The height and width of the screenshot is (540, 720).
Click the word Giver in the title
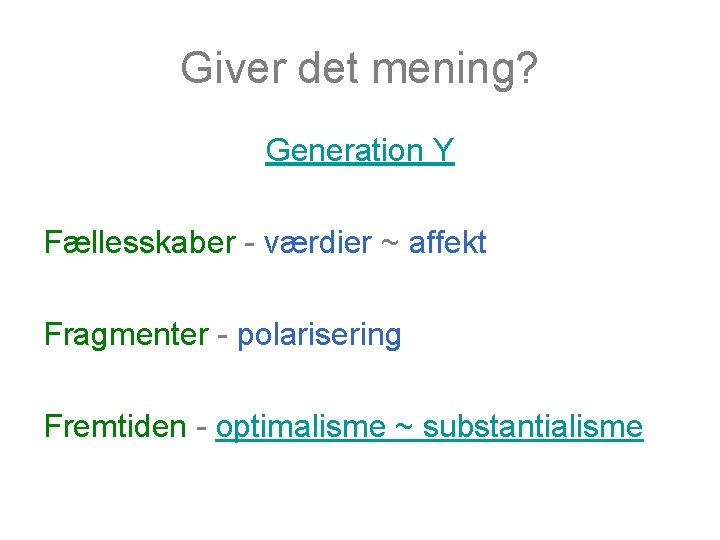pyautogui.click(x=233, y=68)
